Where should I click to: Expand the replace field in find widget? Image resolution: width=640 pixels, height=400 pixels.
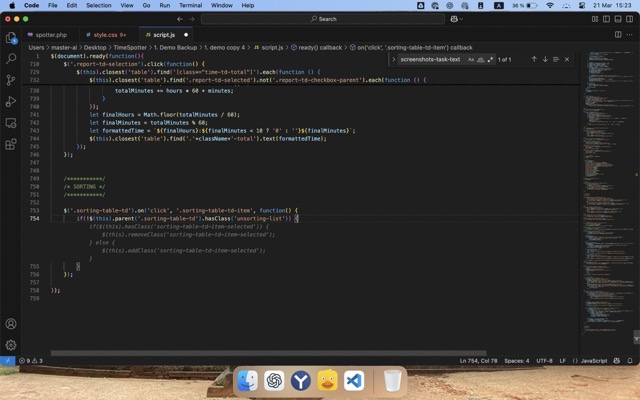tap(394, 59)
